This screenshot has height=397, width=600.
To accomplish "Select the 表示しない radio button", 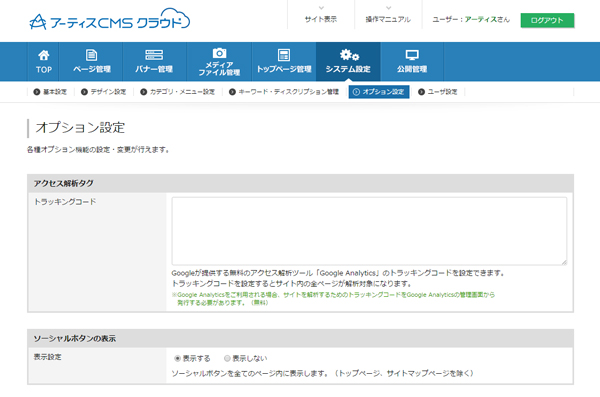I will coord(227,358).
